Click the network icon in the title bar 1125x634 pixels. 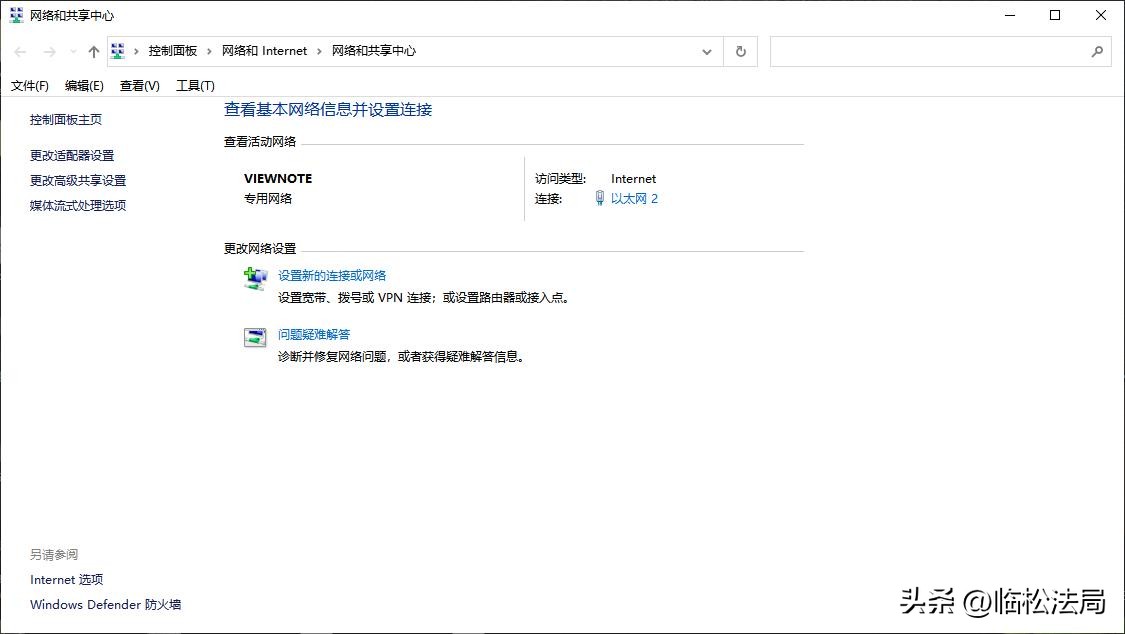pyautogui.click(x=15, y=15)
